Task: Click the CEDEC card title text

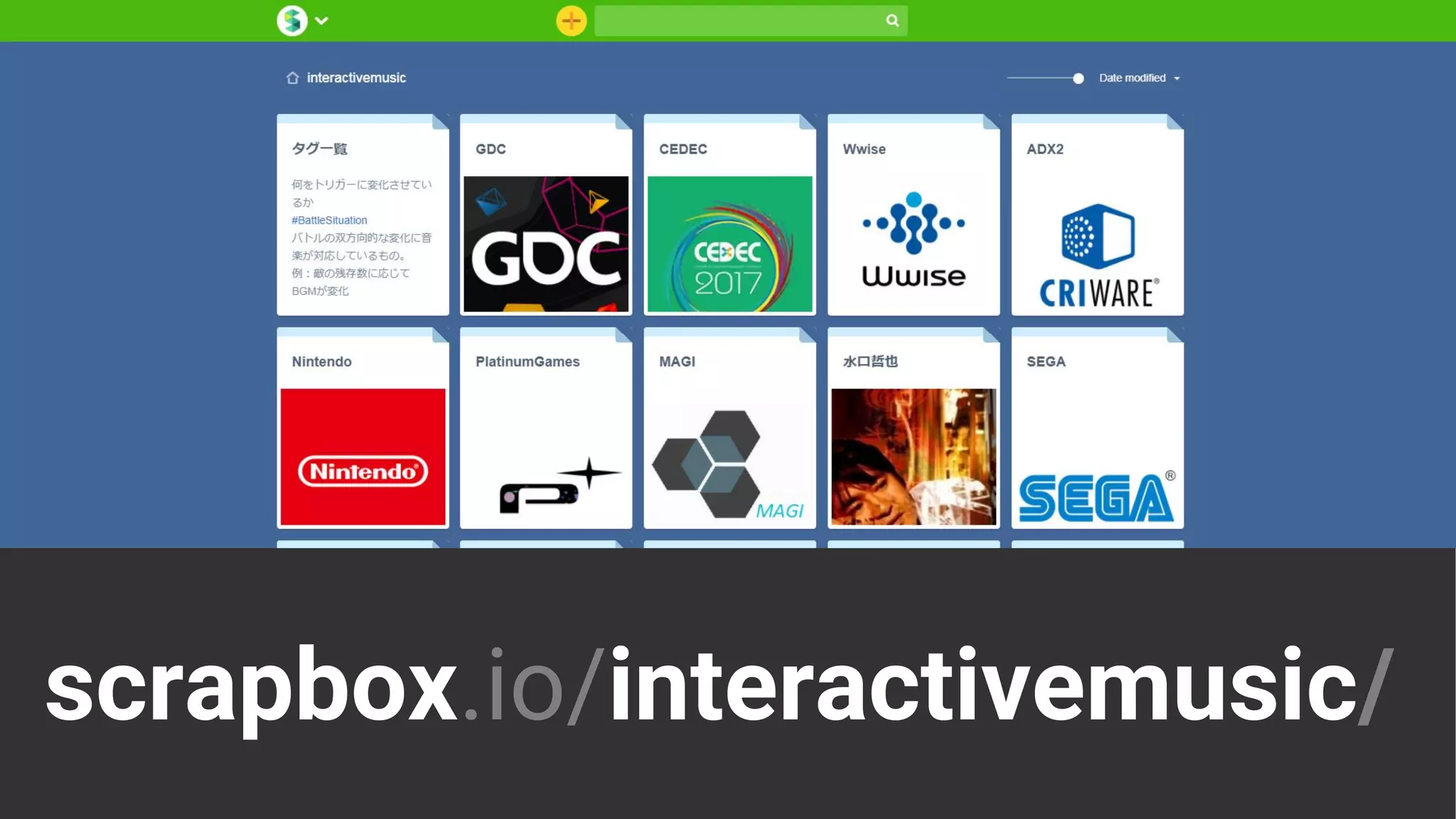Action: click(x=683, y=149)
